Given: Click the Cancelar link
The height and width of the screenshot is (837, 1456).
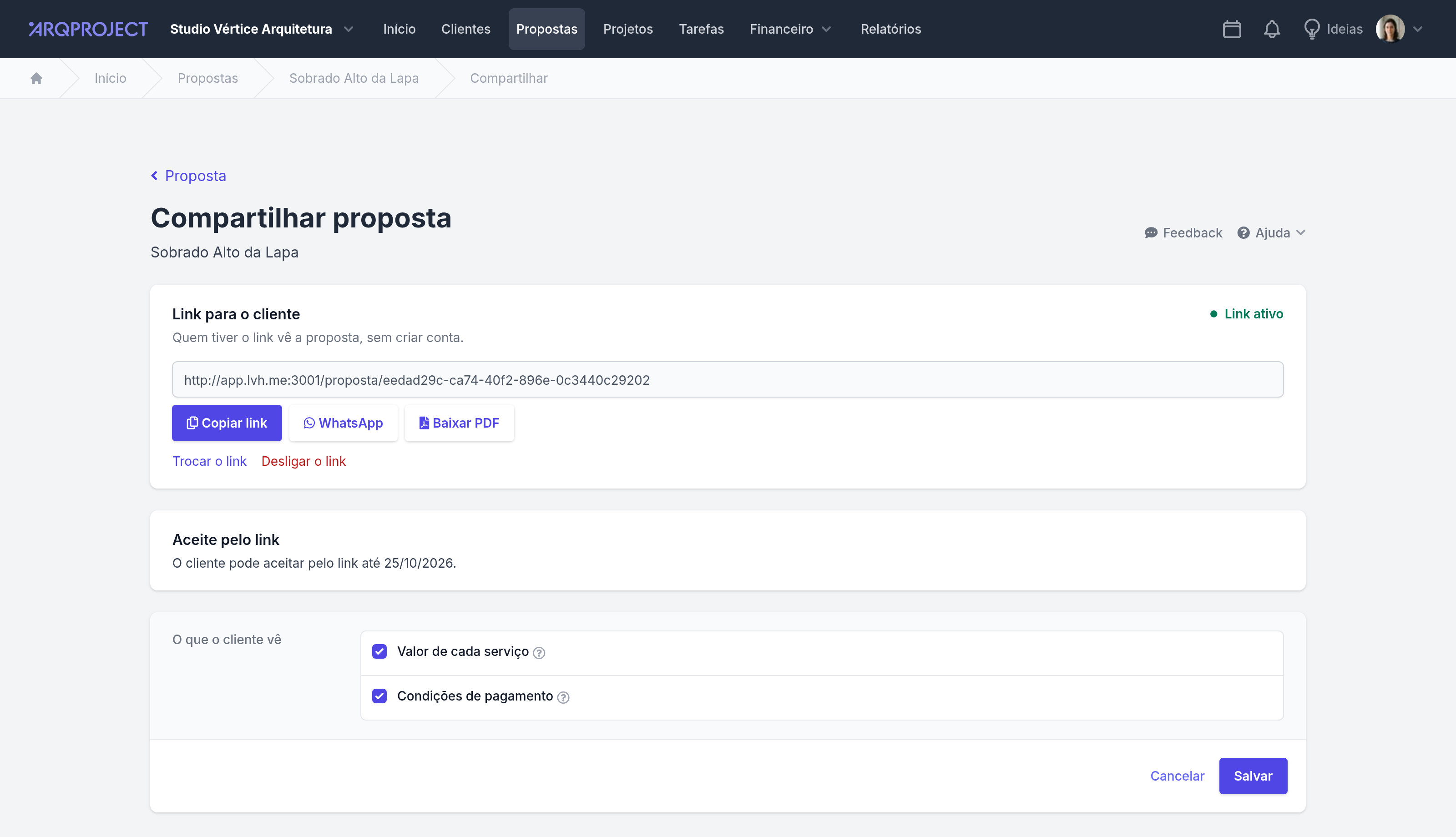Looking at the screenshot, I should (x=1177, y=776).
